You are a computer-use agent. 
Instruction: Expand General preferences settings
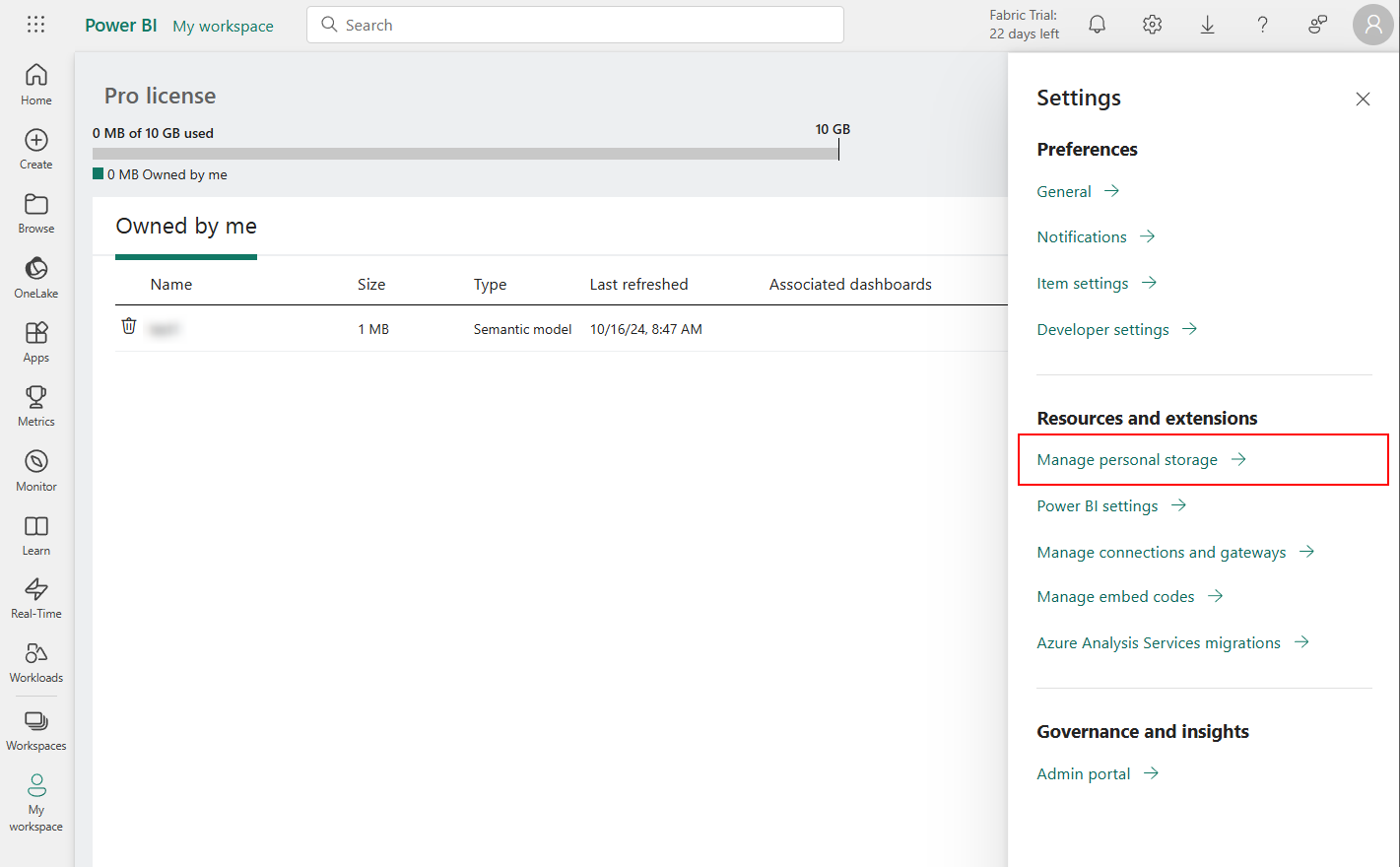click(x=1064, y=191)
